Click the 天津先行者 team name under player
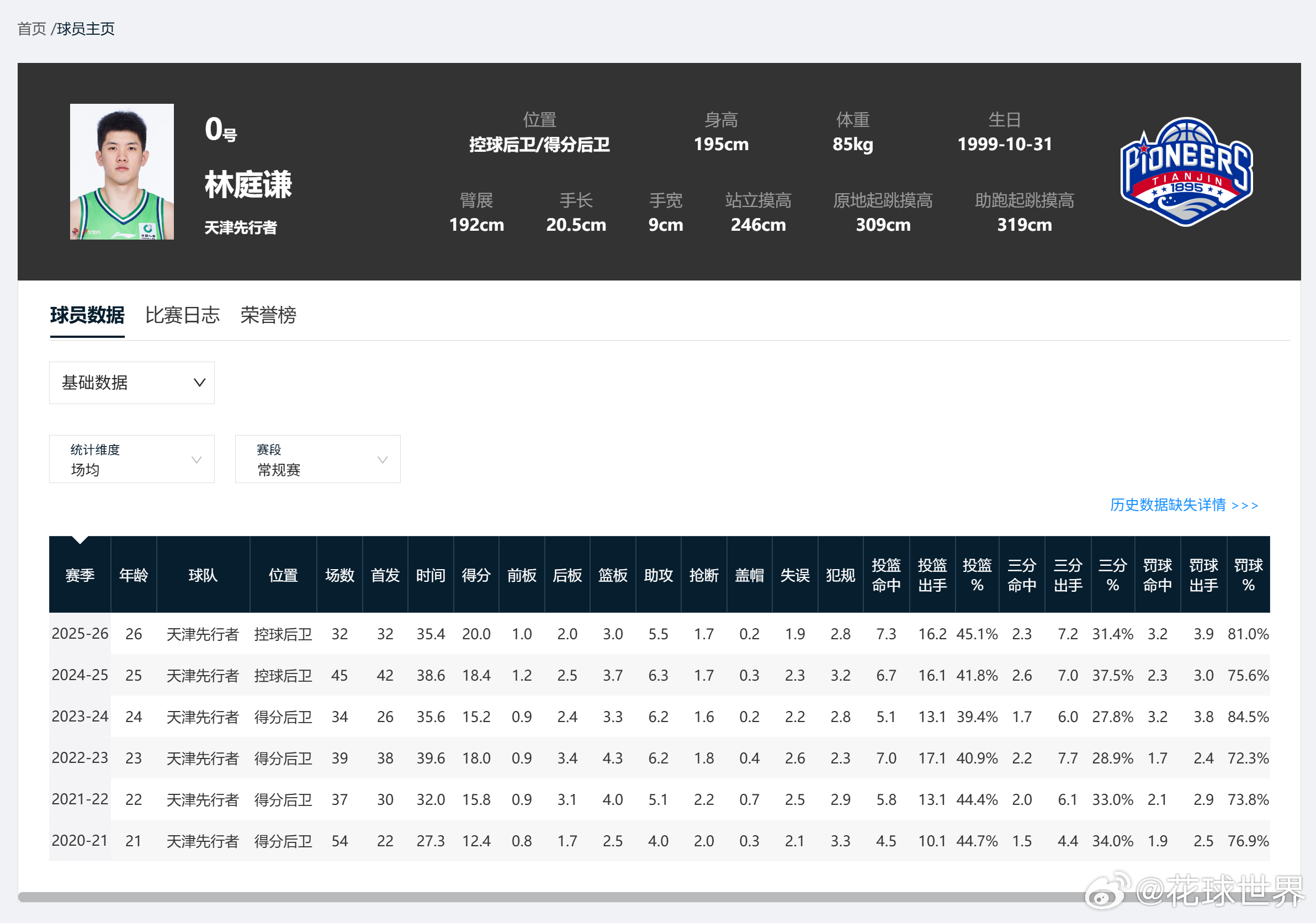The image size is (1316, 923). coord(241,227)
